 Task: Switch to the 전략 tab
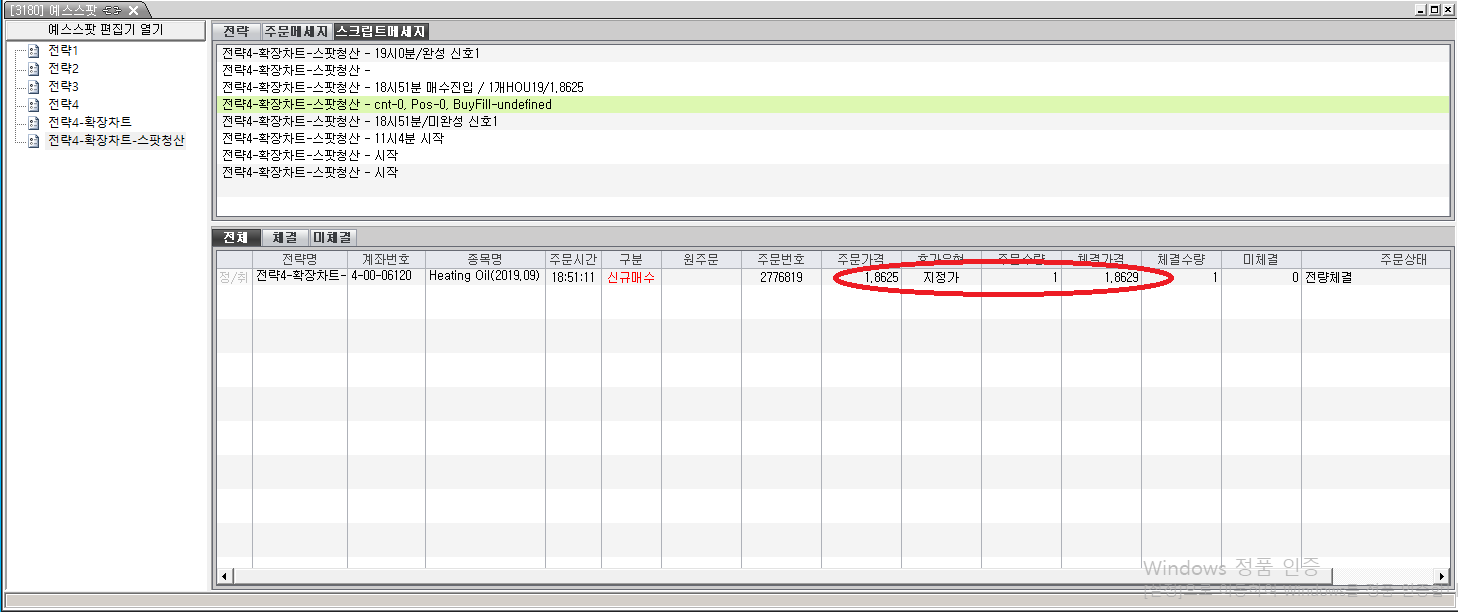pyautogui.click(x=237, y=32)
